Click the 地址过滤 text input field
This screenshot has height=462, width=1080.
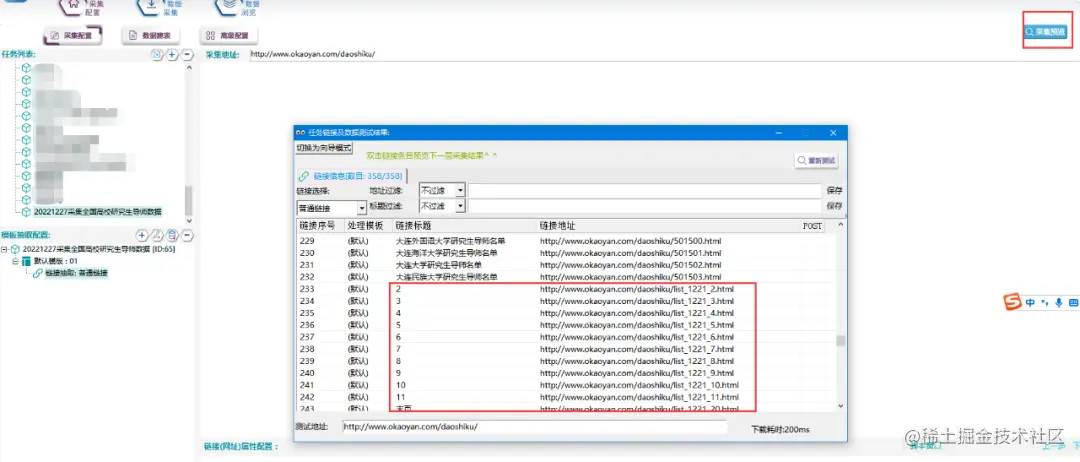coord(645,190)
